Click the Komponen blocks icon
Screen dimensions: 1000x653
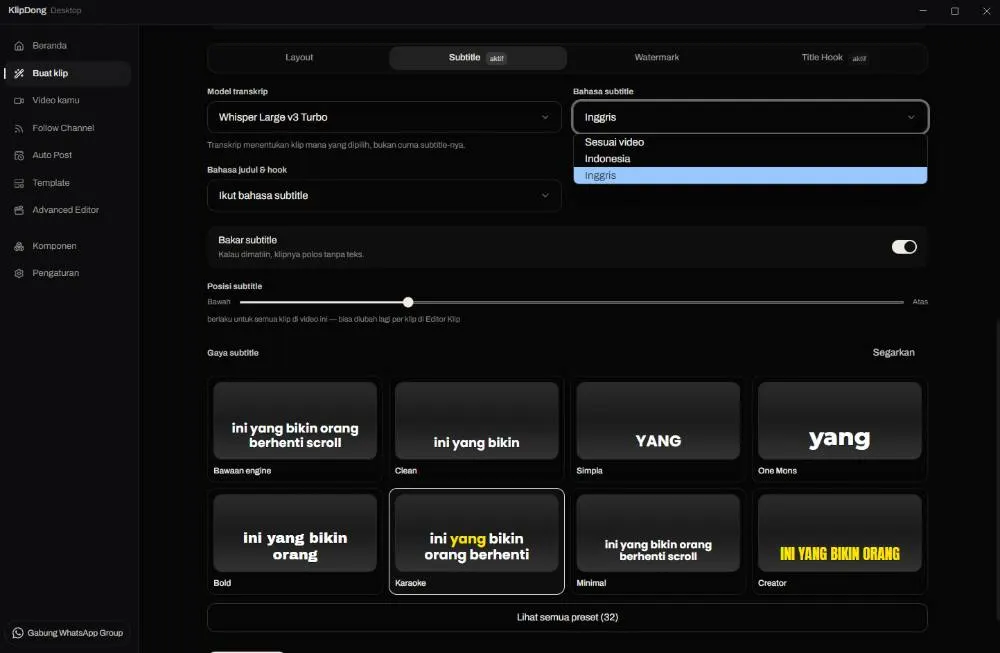point(19,246)
